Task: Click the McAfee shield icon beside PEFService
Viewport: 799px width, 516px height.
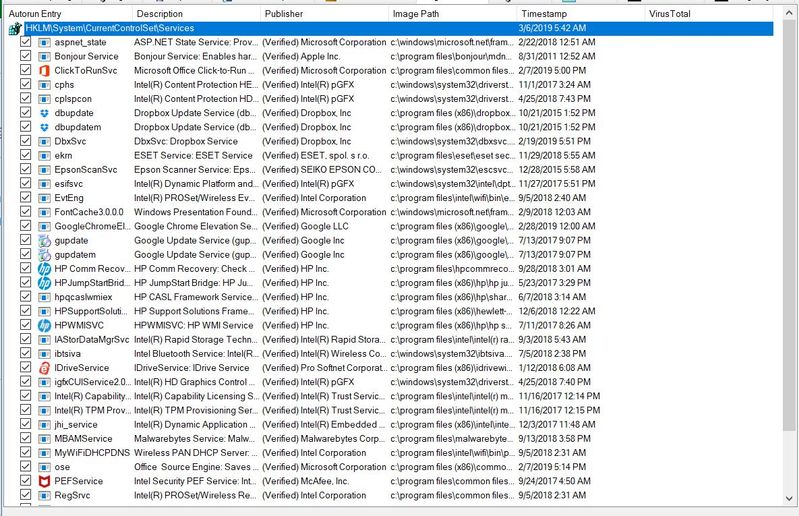Action: coord(44,481)
